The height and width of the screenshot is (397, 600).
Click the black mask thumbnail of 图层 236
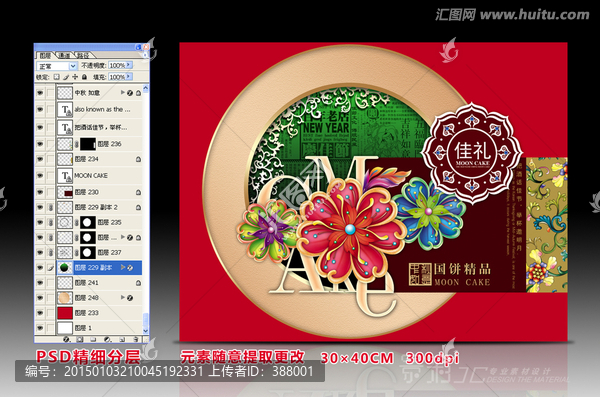[88, 144]
